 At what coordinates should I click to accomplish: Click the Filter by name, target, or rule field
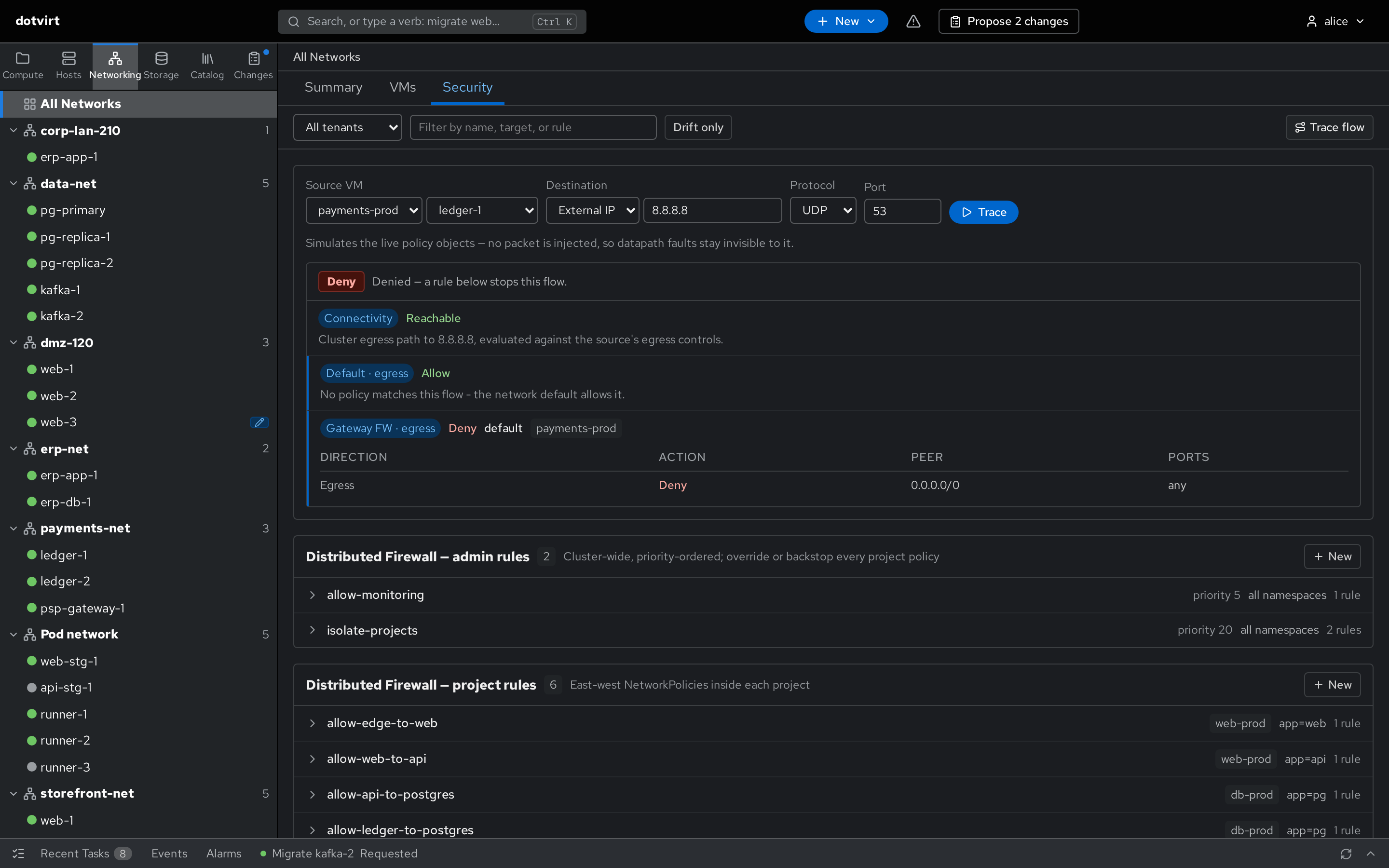pos(532,127)
